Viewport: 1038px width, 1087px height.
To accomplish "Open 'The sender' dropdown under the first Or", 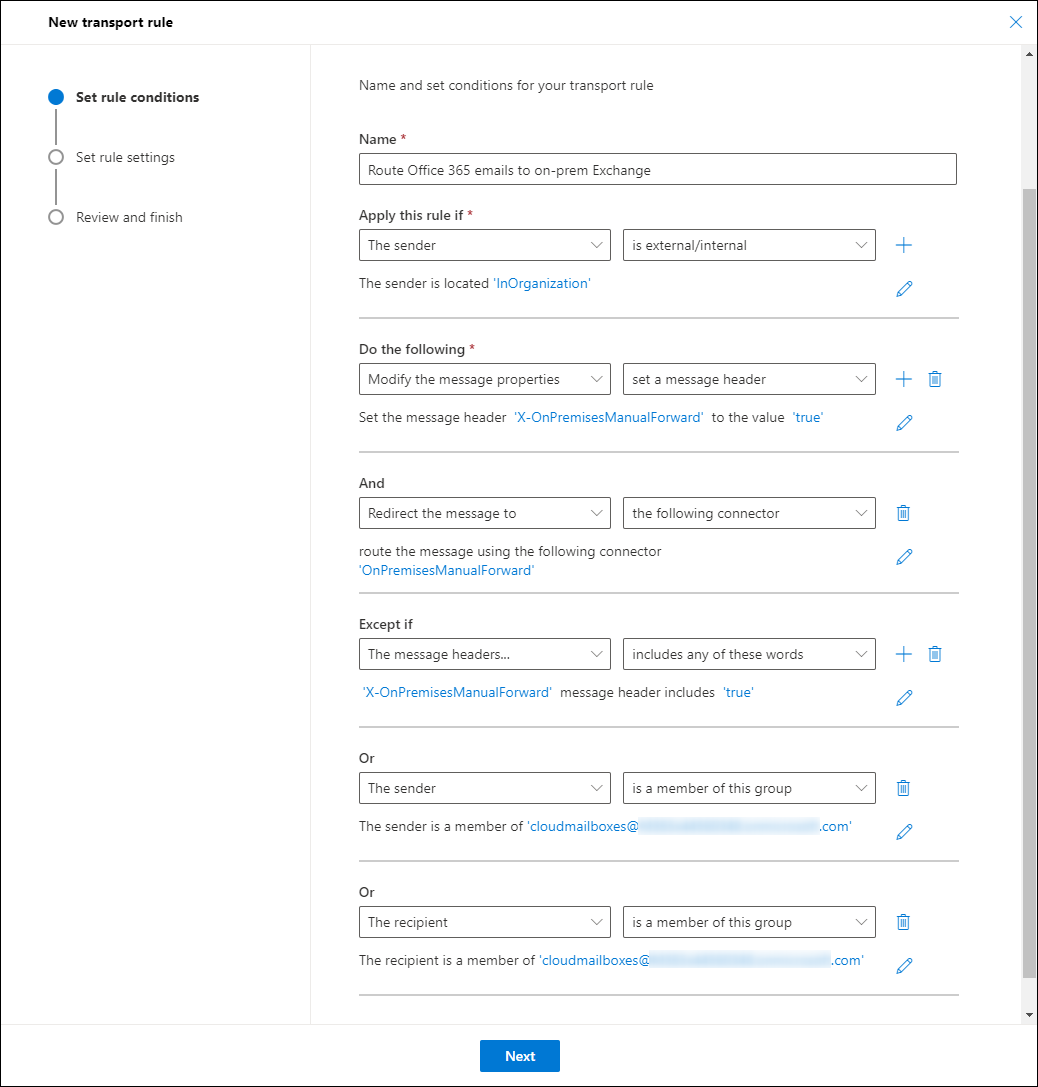I will pyautogui.click(x=485, y=788).
